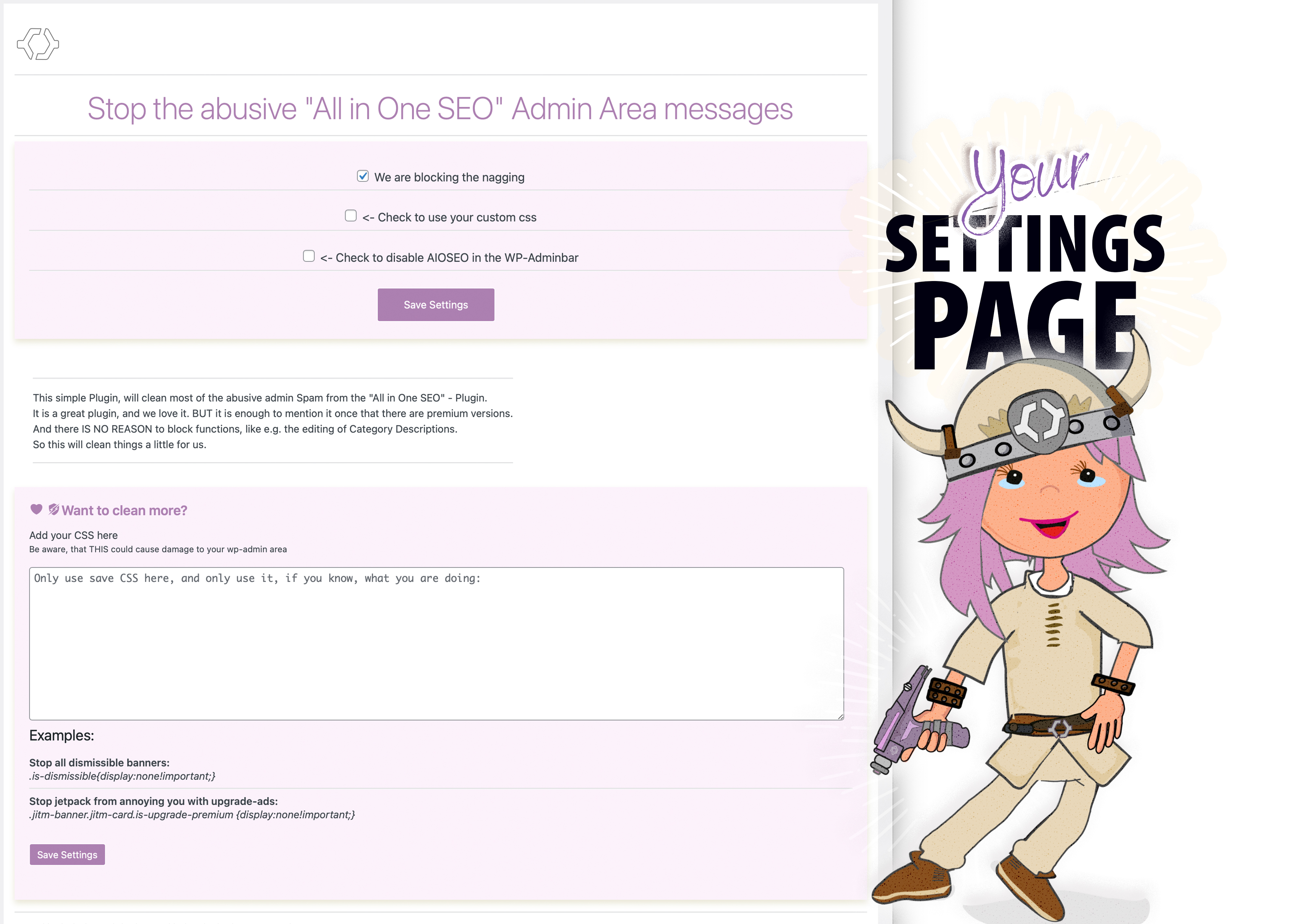Click the 'And there IS NO REASON' description line
The height and width of the screenshot is (924, 1291).
(245, 429)
